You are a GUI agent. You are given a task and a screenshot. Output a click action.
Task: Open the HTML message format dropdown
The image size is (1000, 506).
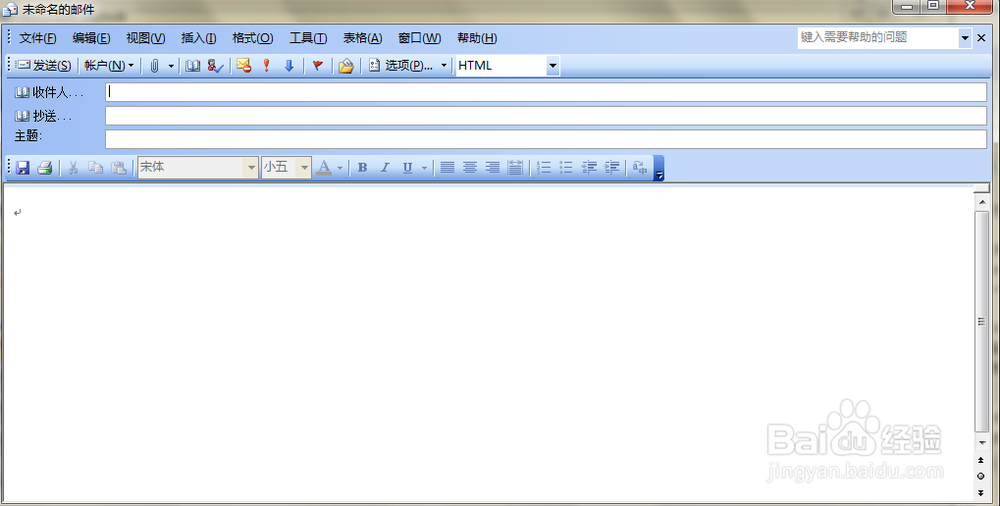553,66
